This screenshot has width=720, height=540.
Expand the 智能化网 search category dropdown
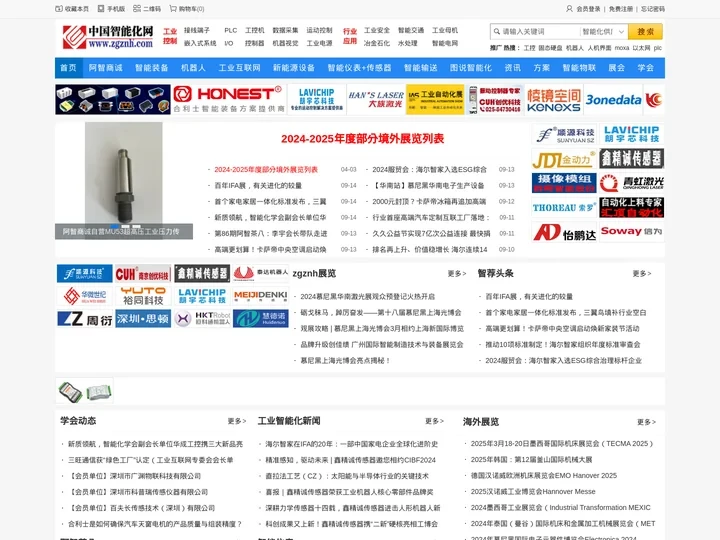coord(604,32)
